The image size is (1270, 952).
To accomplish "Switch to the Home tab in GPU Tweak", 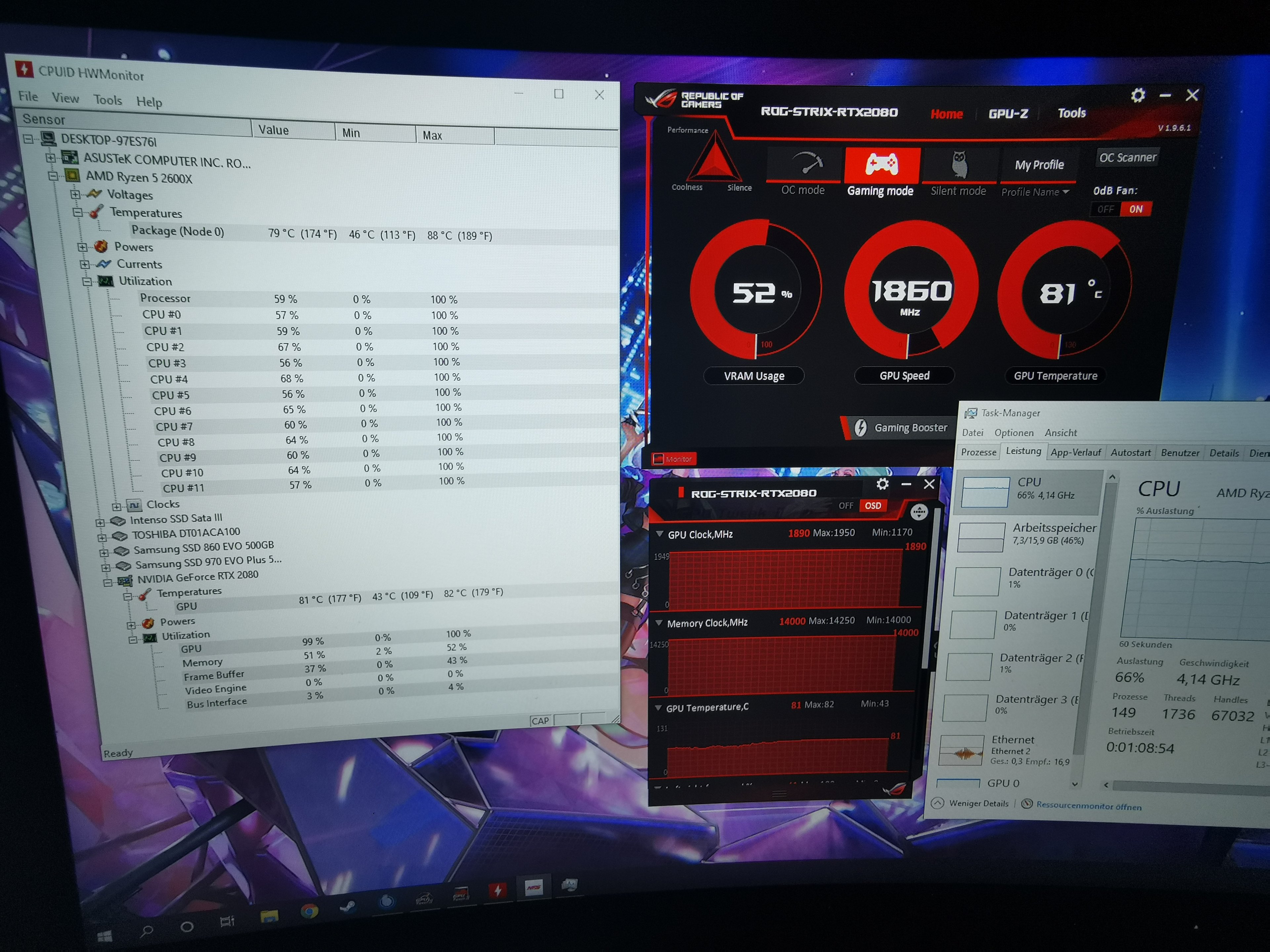I will click(947, 114).
